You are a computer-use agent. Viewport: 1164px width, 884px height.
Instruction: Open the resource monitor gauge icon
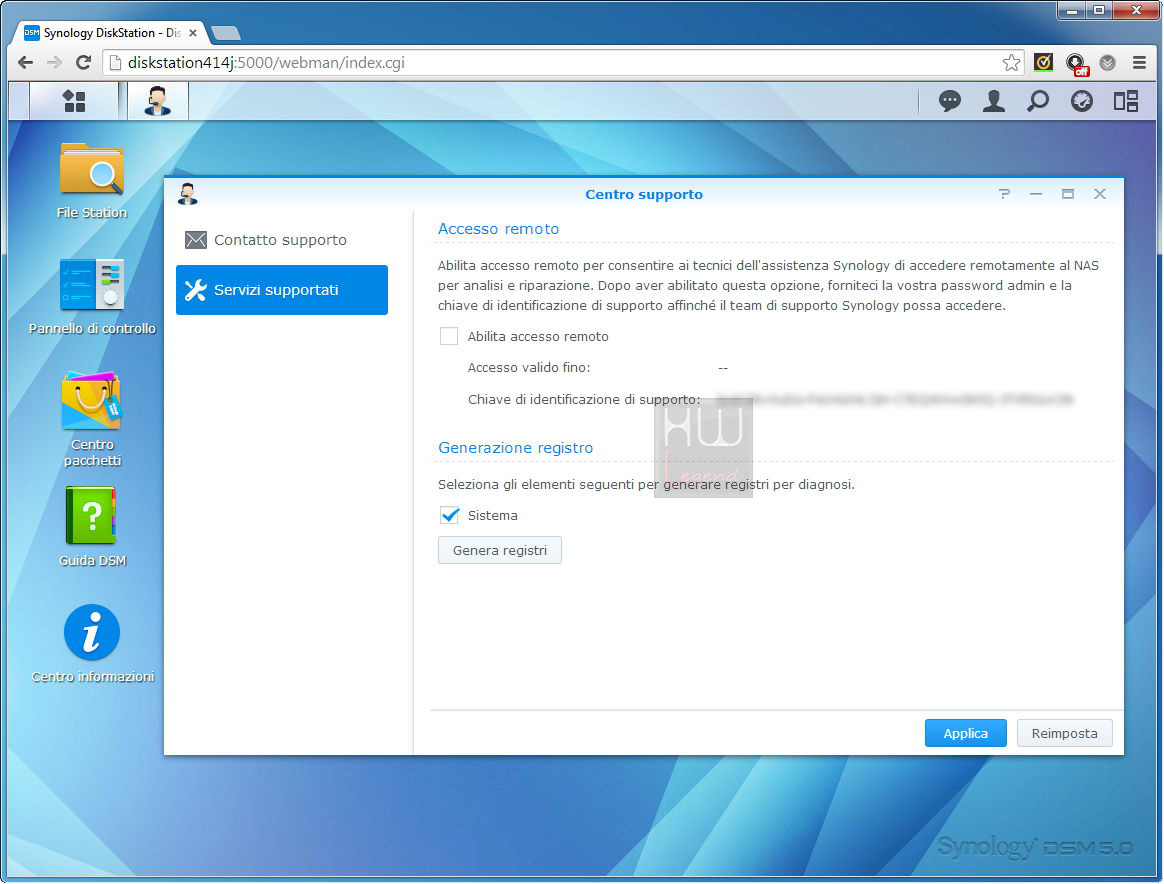point(1082,101)
